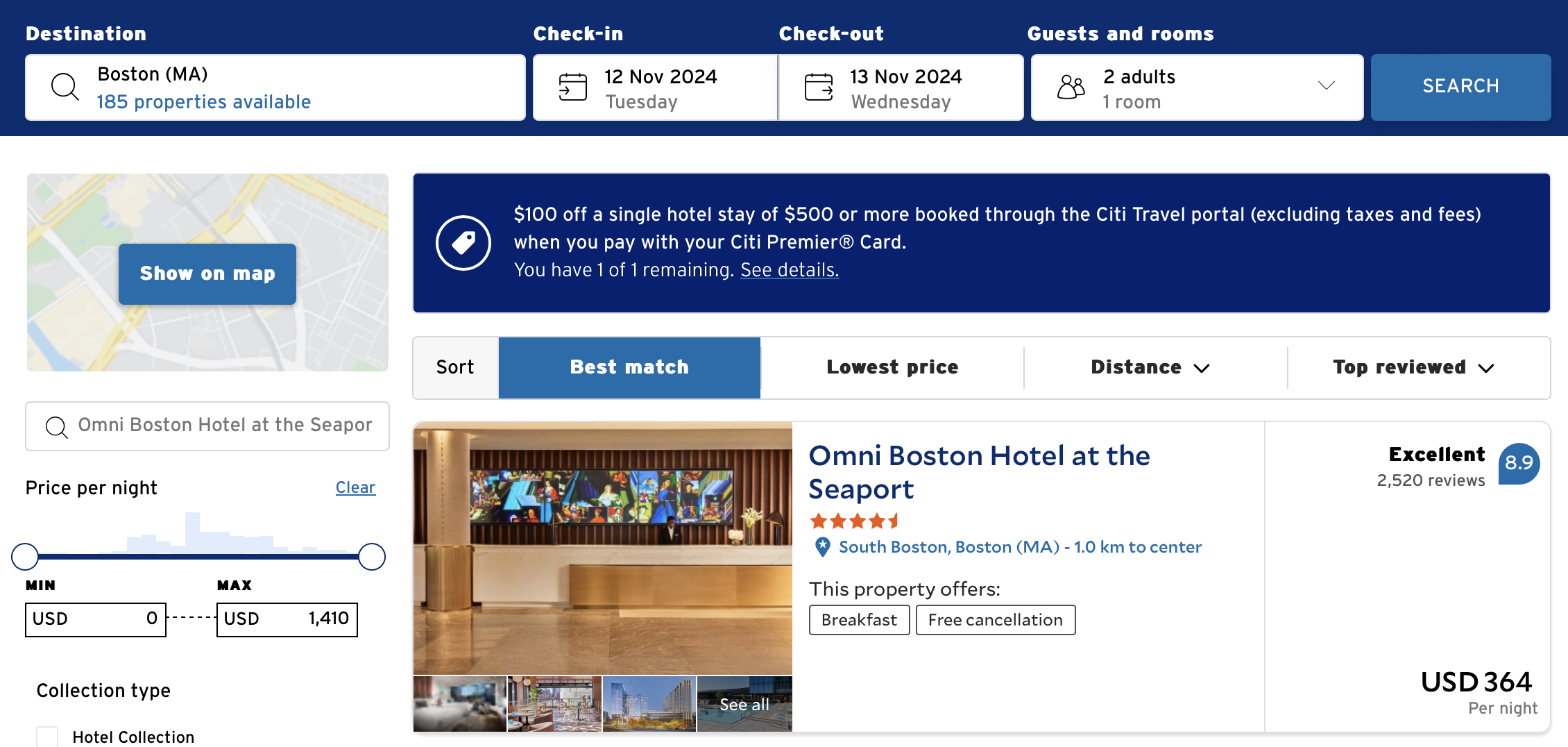Image resolution: width=1568 pixels, height=747 pixels.
Task: Select the Best match sort tab
Action: tap(629, 367)
